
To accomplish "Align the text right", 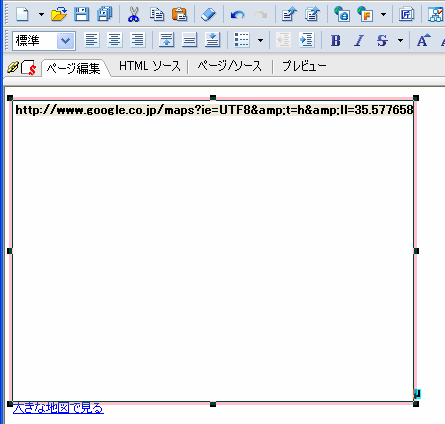I will click(137, 40).
